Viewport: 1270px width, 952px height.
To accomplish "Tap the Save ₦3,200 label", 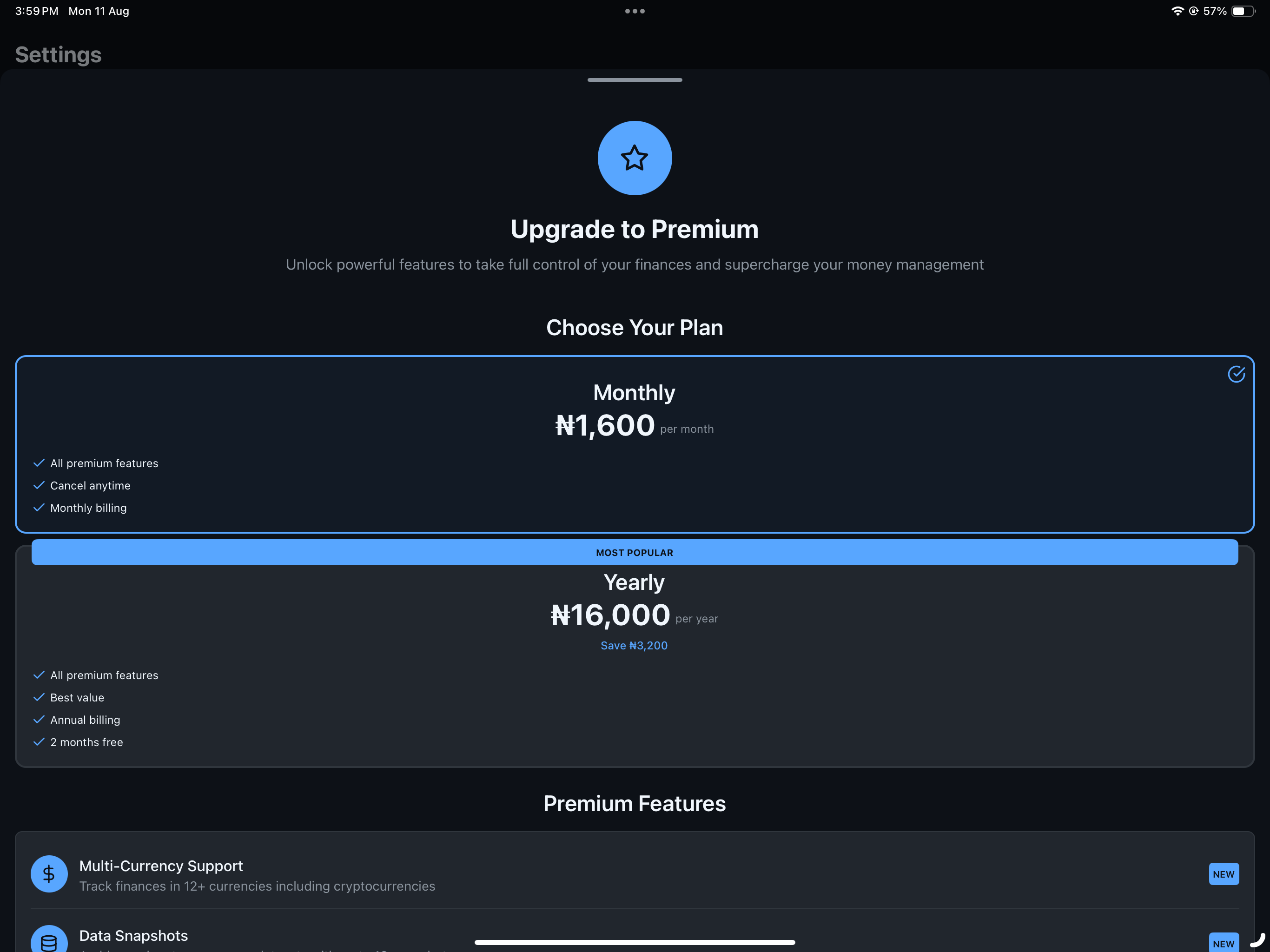I will [634, 645].
